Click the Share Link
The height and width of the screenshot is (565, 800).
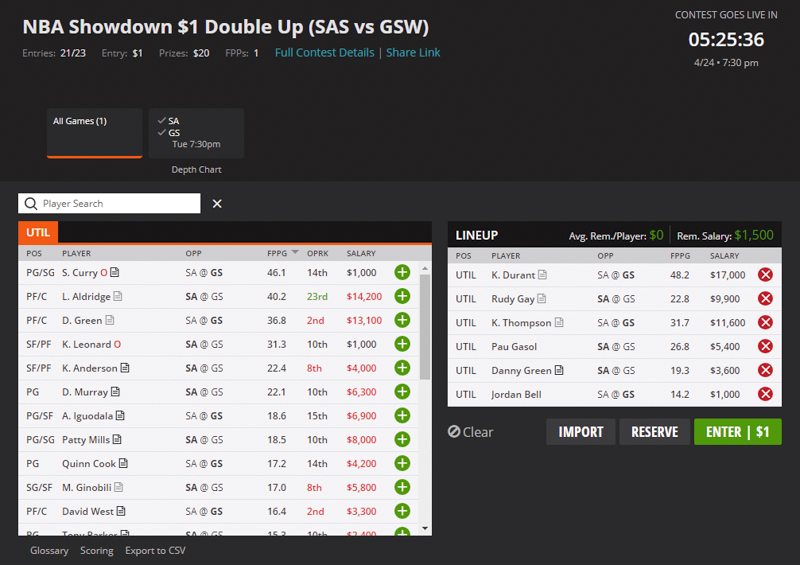[413, 53]
